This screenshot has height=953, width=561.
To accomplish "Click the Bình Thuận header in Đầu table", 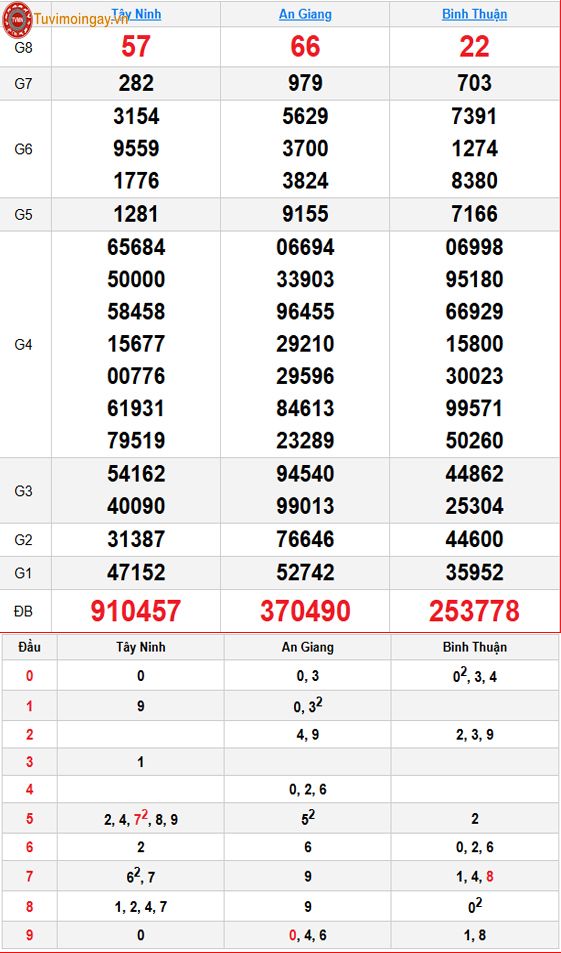I will click(475, 647).
